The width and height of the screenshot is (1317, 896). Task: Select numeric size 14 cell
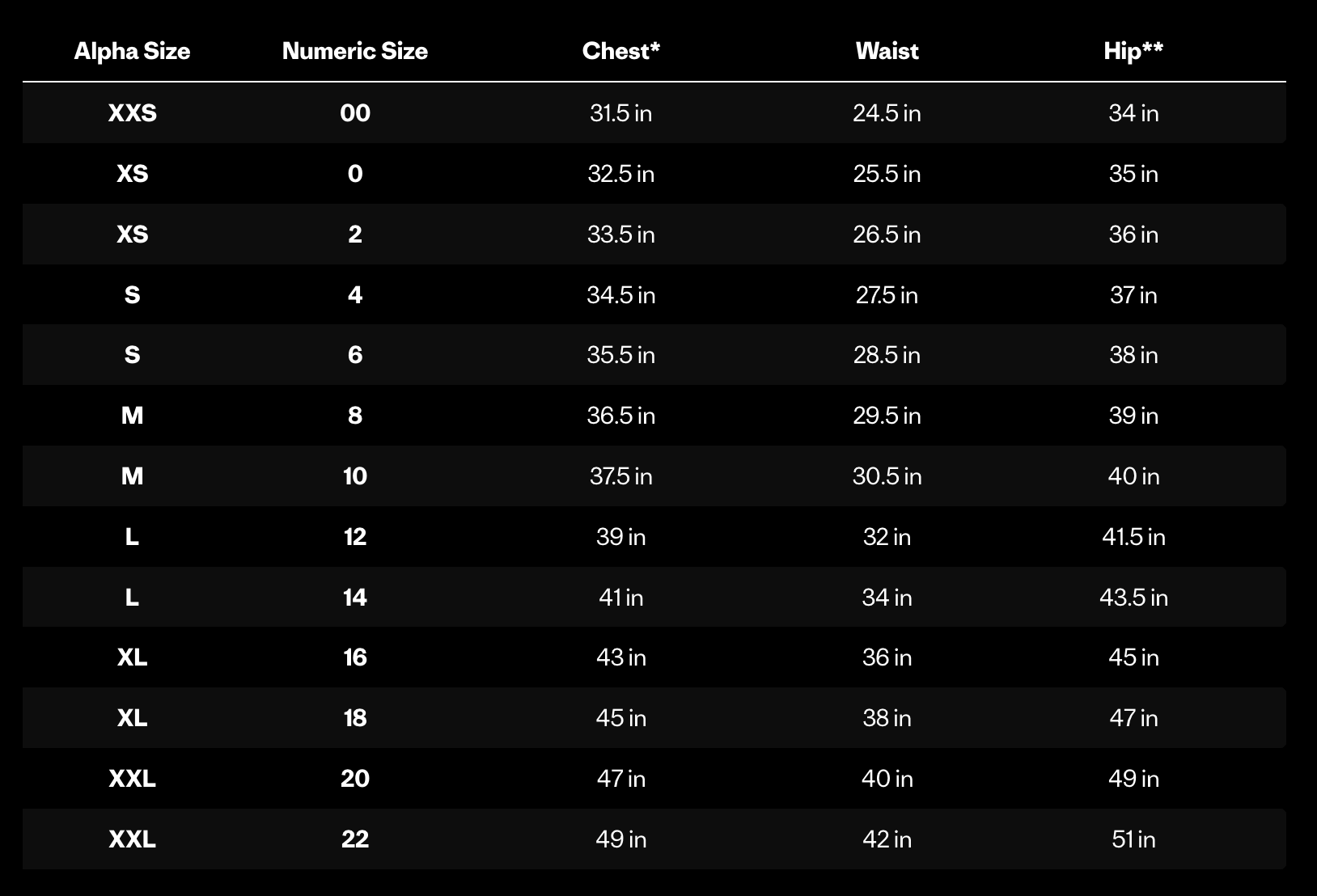(355, 598)
